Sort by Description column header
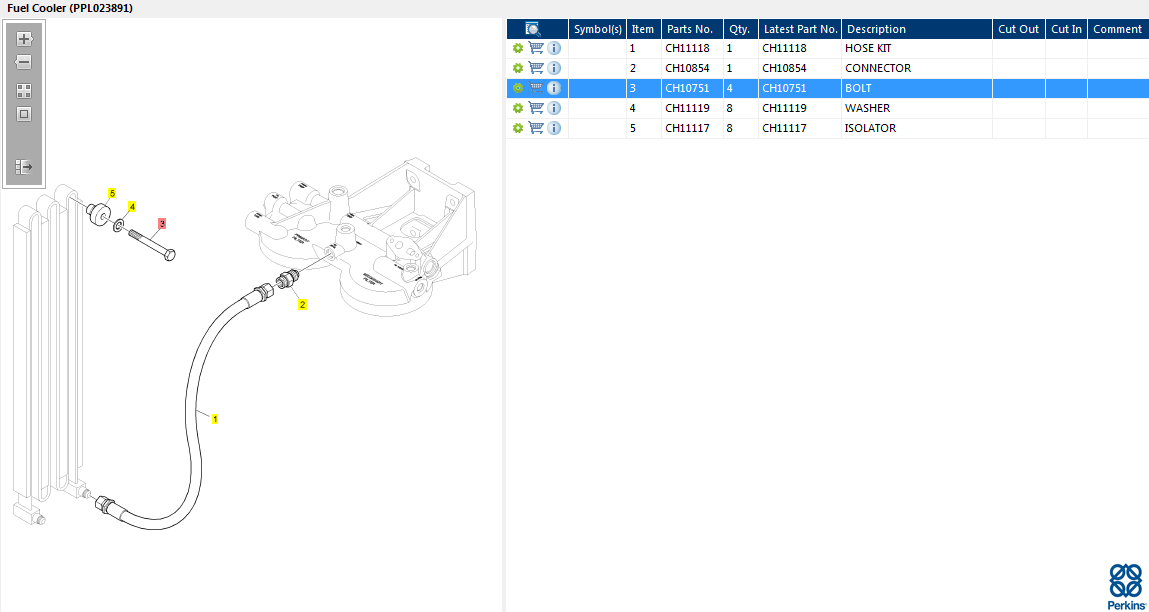The height and width of the screenshot is (612, 1149). 876,29
